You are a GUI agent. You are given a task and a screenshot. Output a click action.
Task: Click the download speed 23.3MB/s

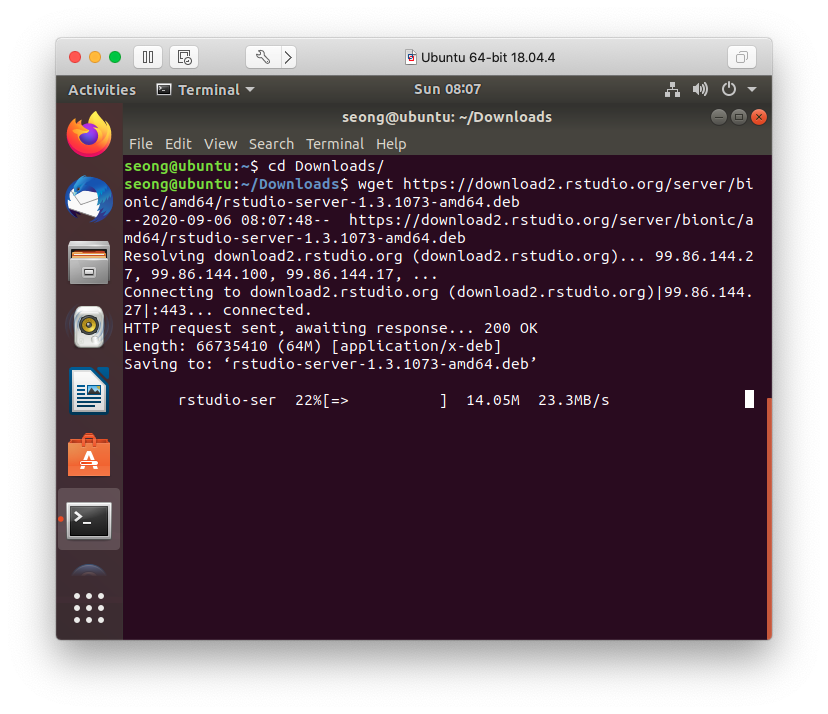(573, 400)
